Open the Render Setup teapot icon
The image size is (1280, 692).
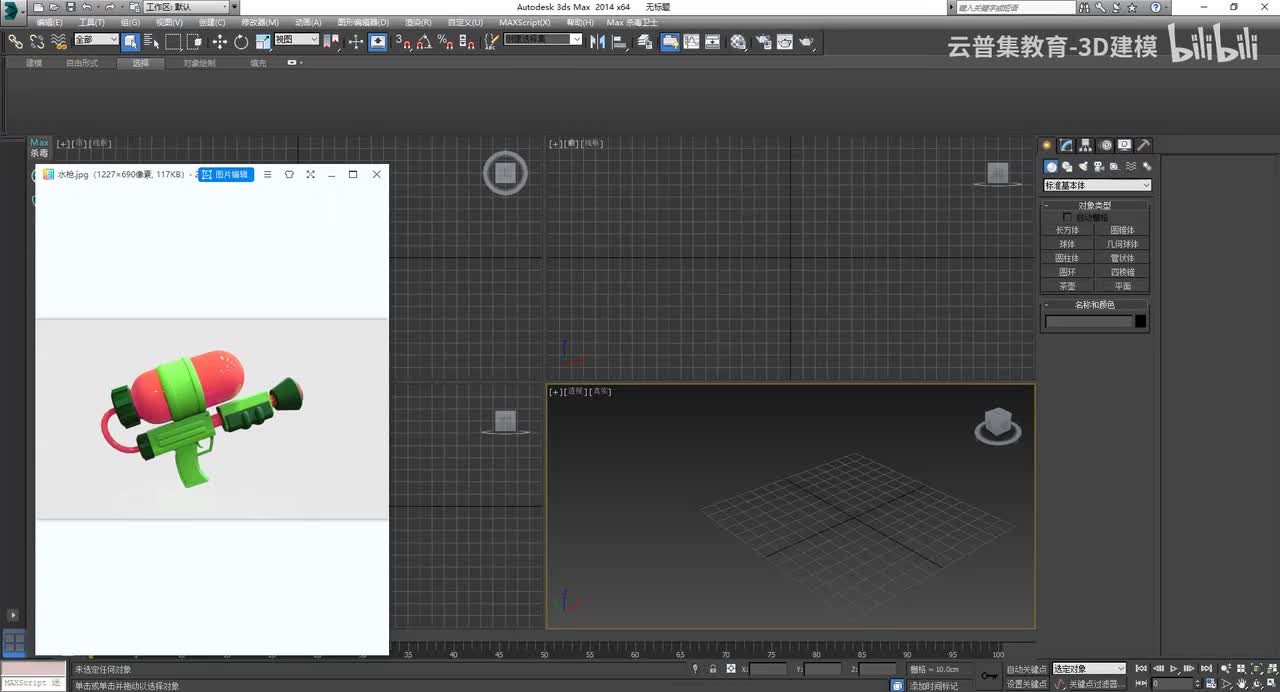[x=762, y=42]
